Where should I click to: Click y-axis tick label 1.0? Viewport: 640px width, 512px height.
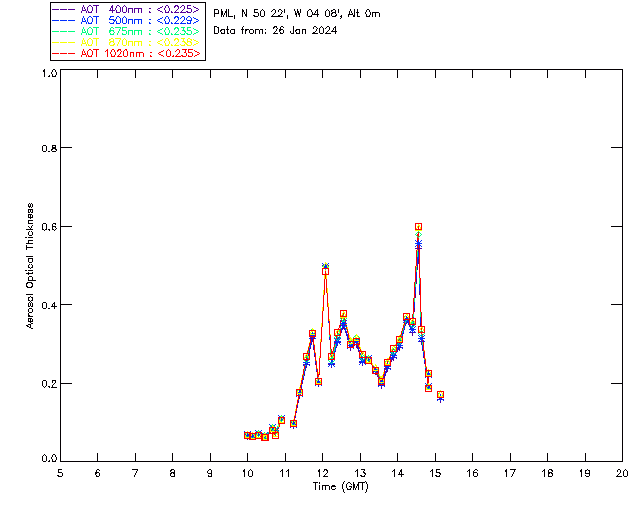click(x=49, y=73)
